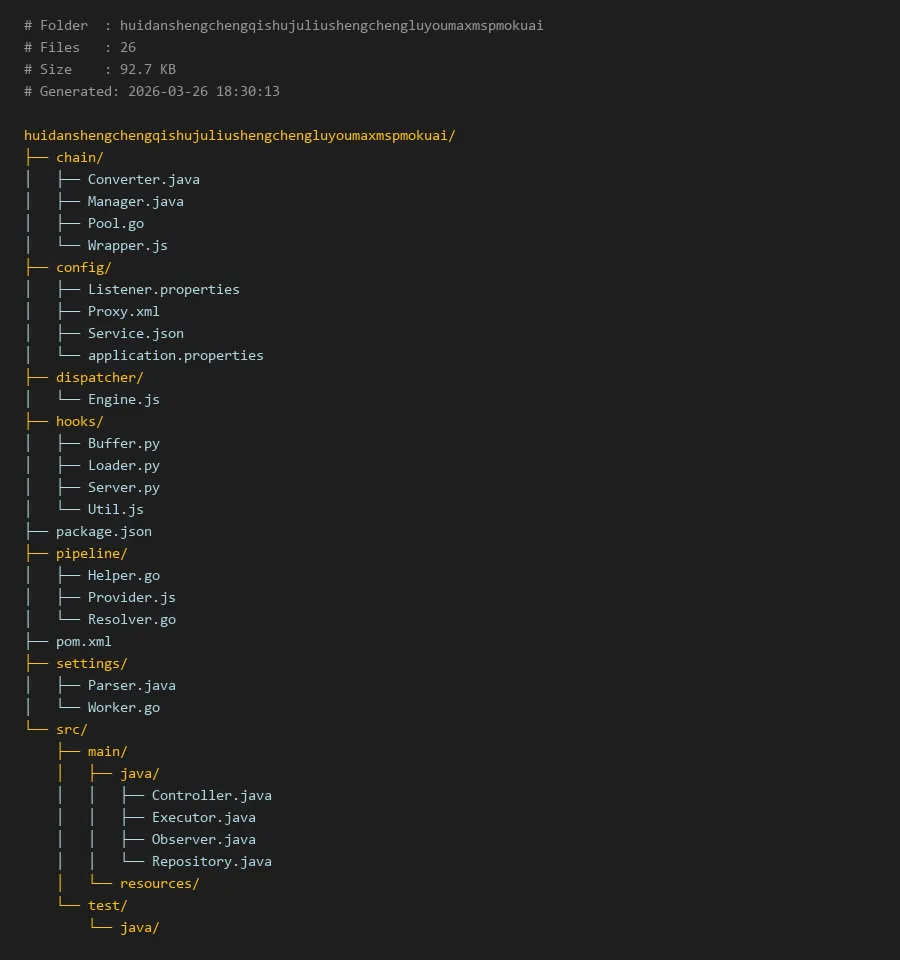Click the src/ folder
Image resolution: width=900 pixels, height=960 pixels.
coord(71,729)
